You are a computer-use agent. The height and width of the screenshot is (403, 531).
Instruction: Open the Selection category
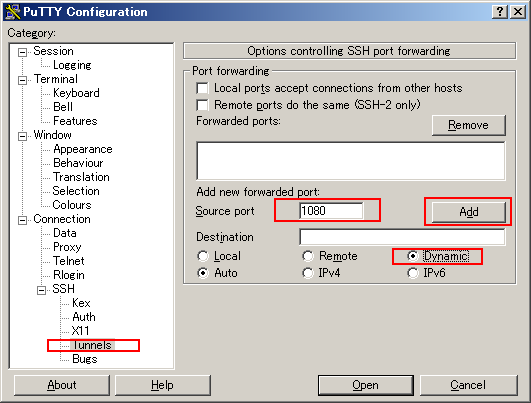click(76, 191)
